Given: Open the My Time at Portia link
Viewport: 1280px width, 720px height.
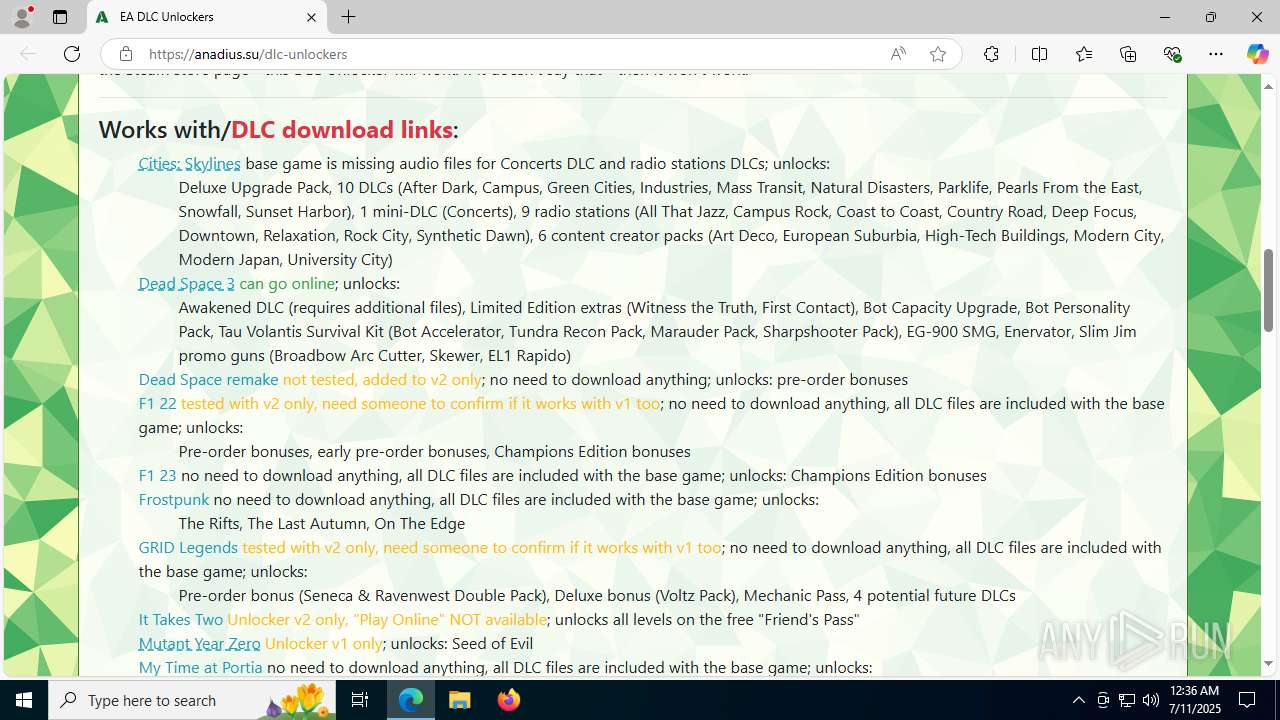Looking at the screenshot, I should click(x=200, y=667).
